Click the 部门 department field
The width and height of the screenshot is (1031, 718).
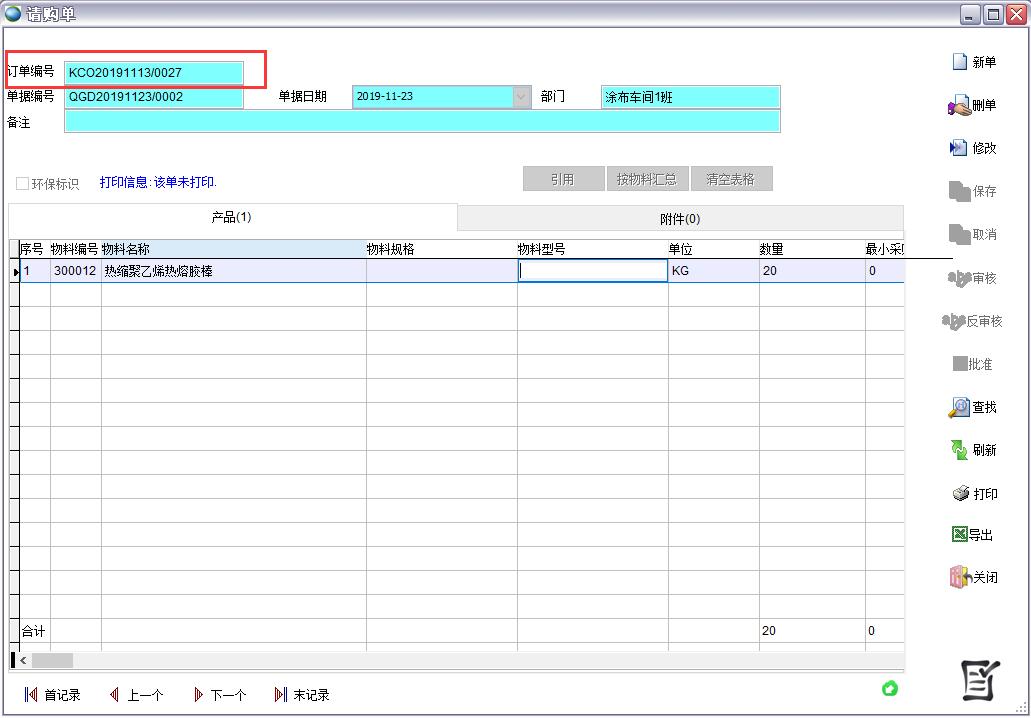click(x=690, y=97)
